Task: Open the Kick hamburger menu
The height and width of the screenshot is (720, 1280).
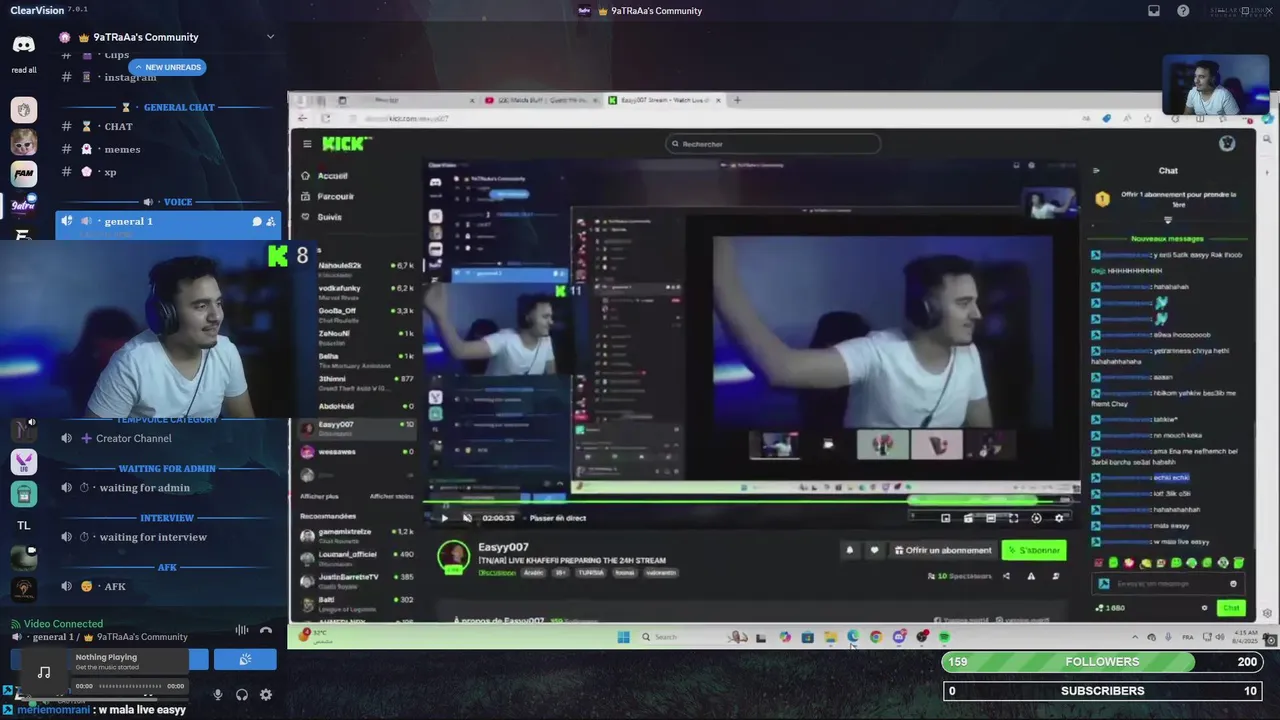Action: pos(307,144)
